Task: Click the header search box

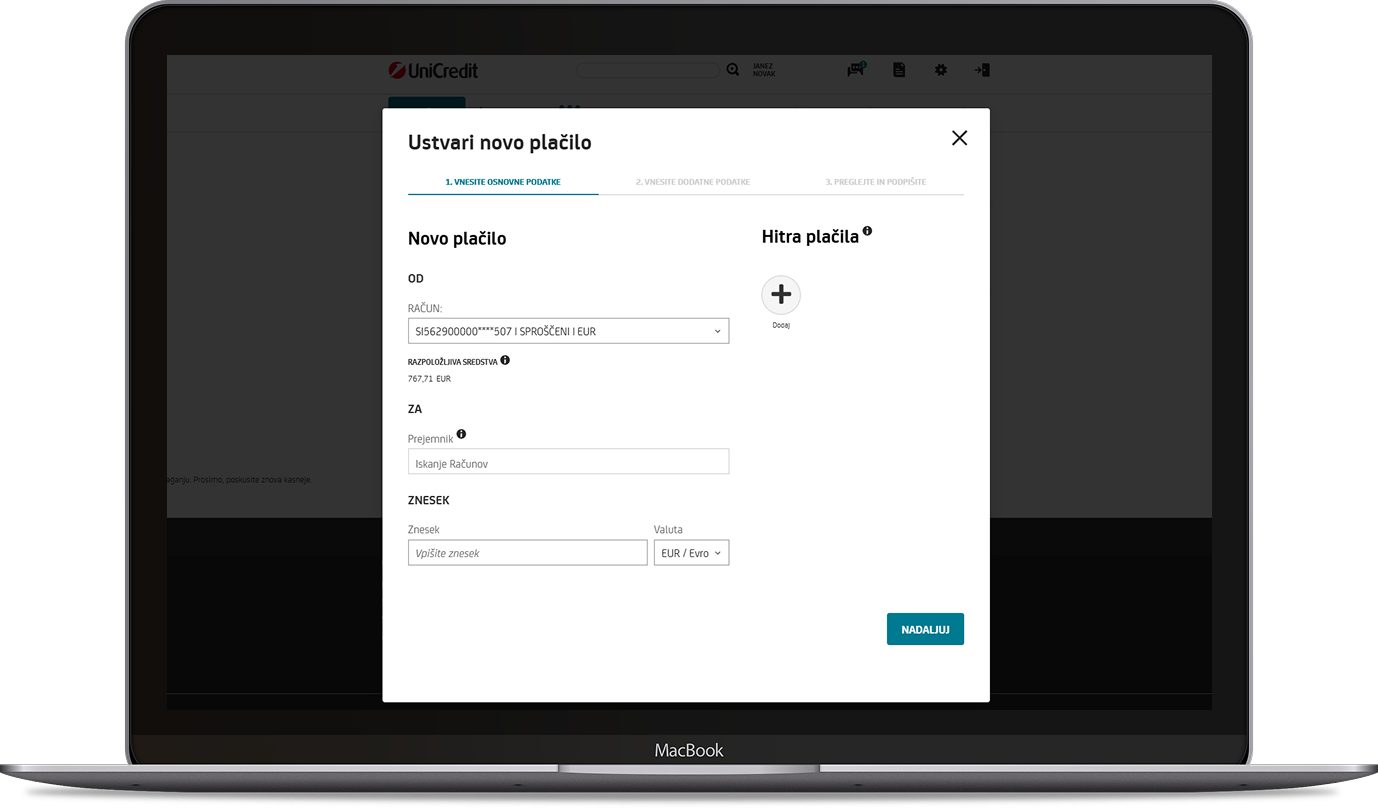Action: [647, 70]
